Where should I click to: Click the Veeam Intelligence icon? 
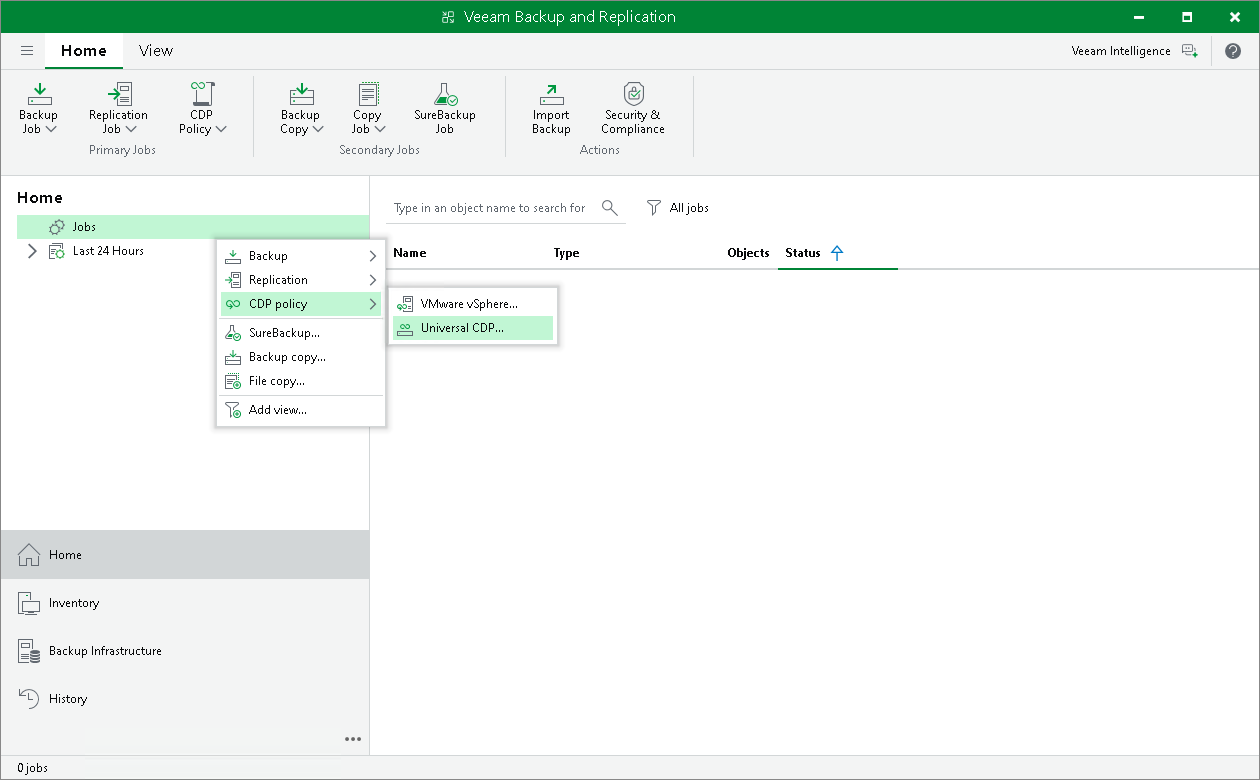(x=1189, y=51)
